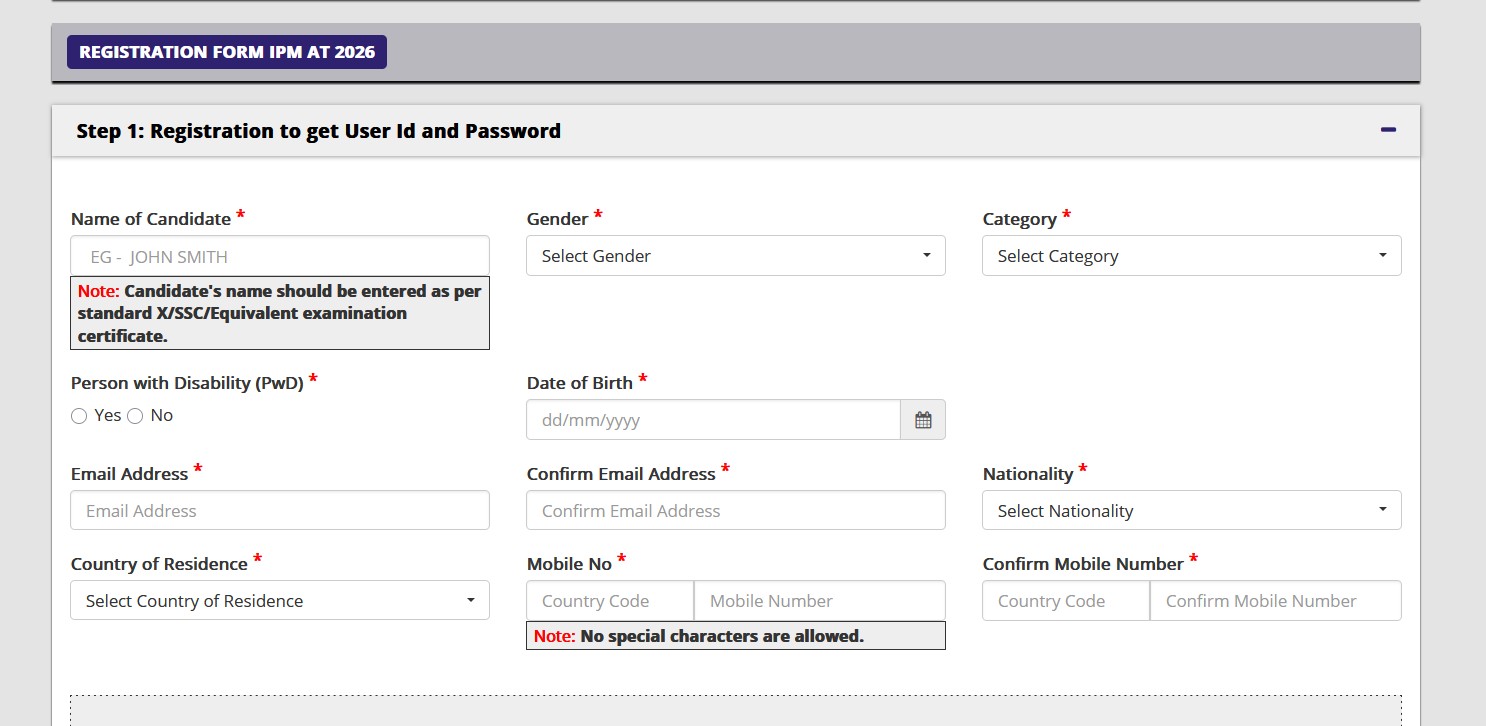Click the Gender dropdown caret arrow

tap(928, 255)
